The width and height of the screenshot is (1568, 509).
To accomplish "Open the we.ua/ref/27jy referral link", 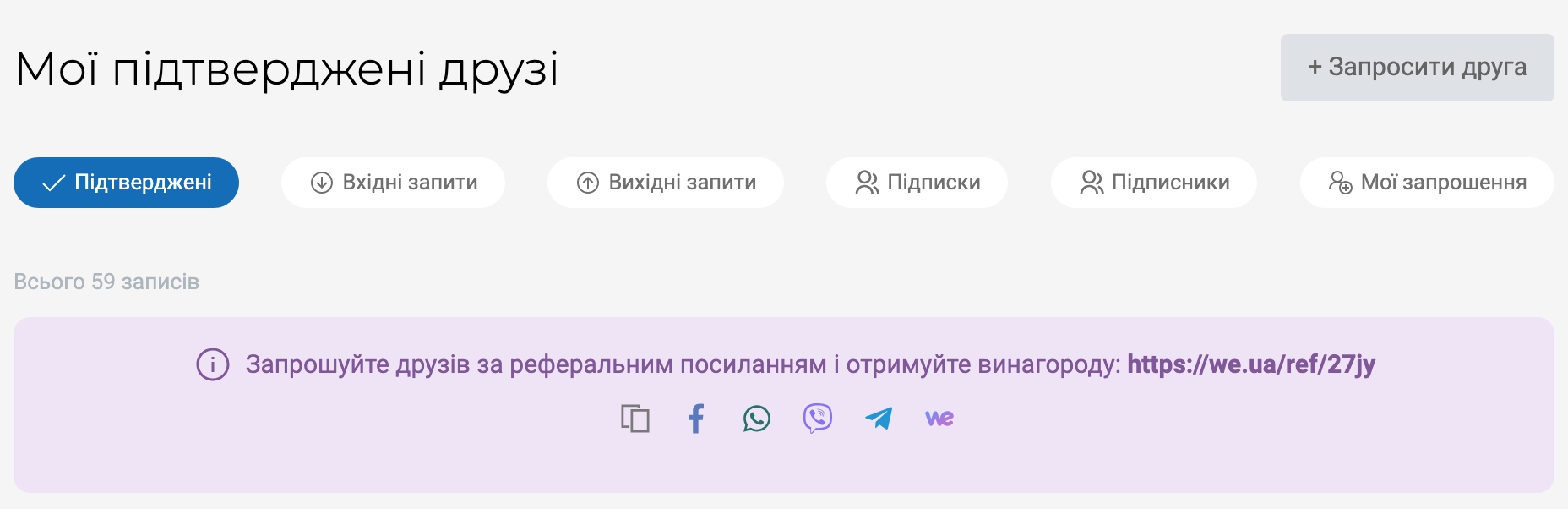I will (x=1251, y=364).
